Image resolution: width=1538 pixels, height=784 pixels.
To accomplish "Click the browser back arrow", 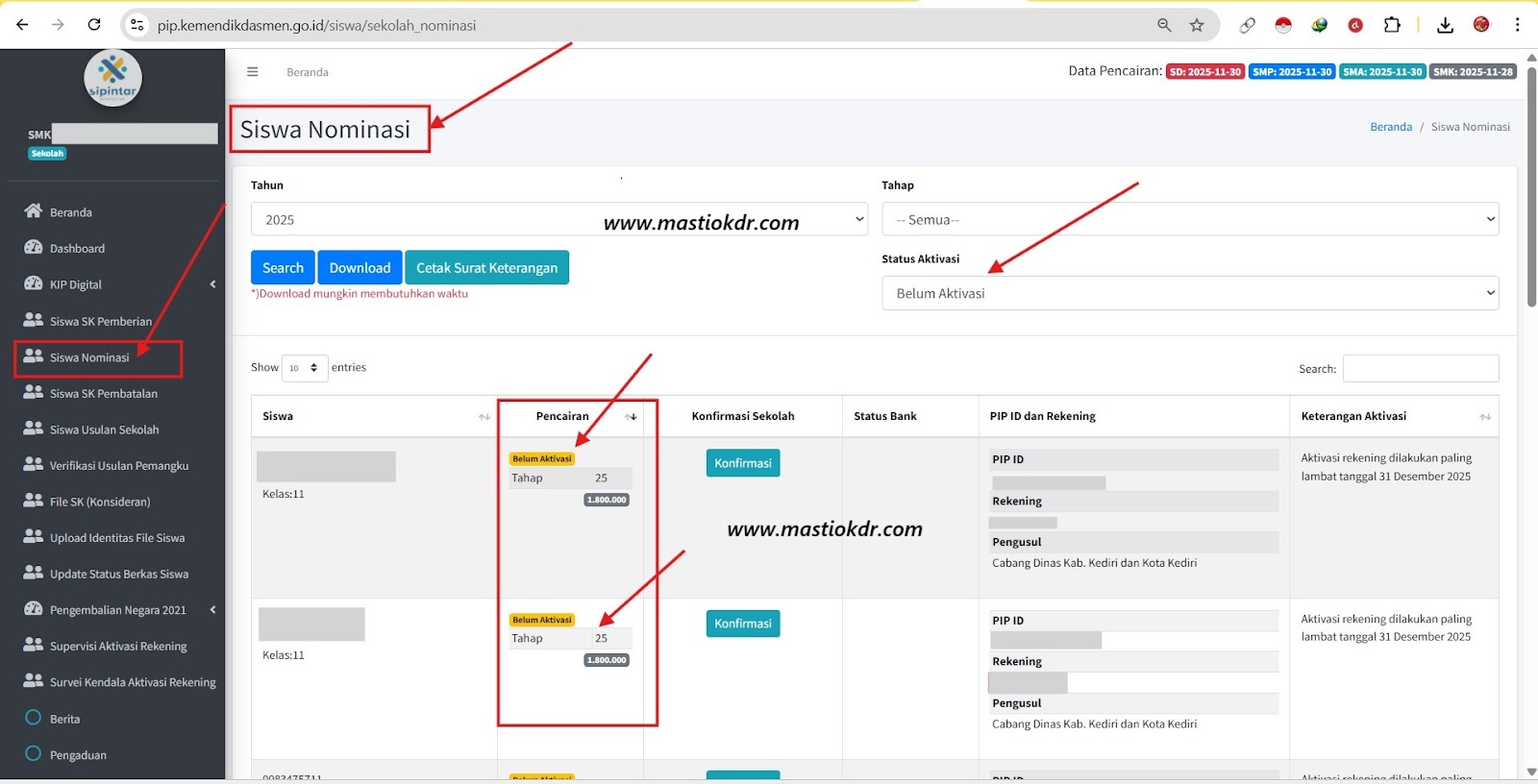I will pos(22,25).
